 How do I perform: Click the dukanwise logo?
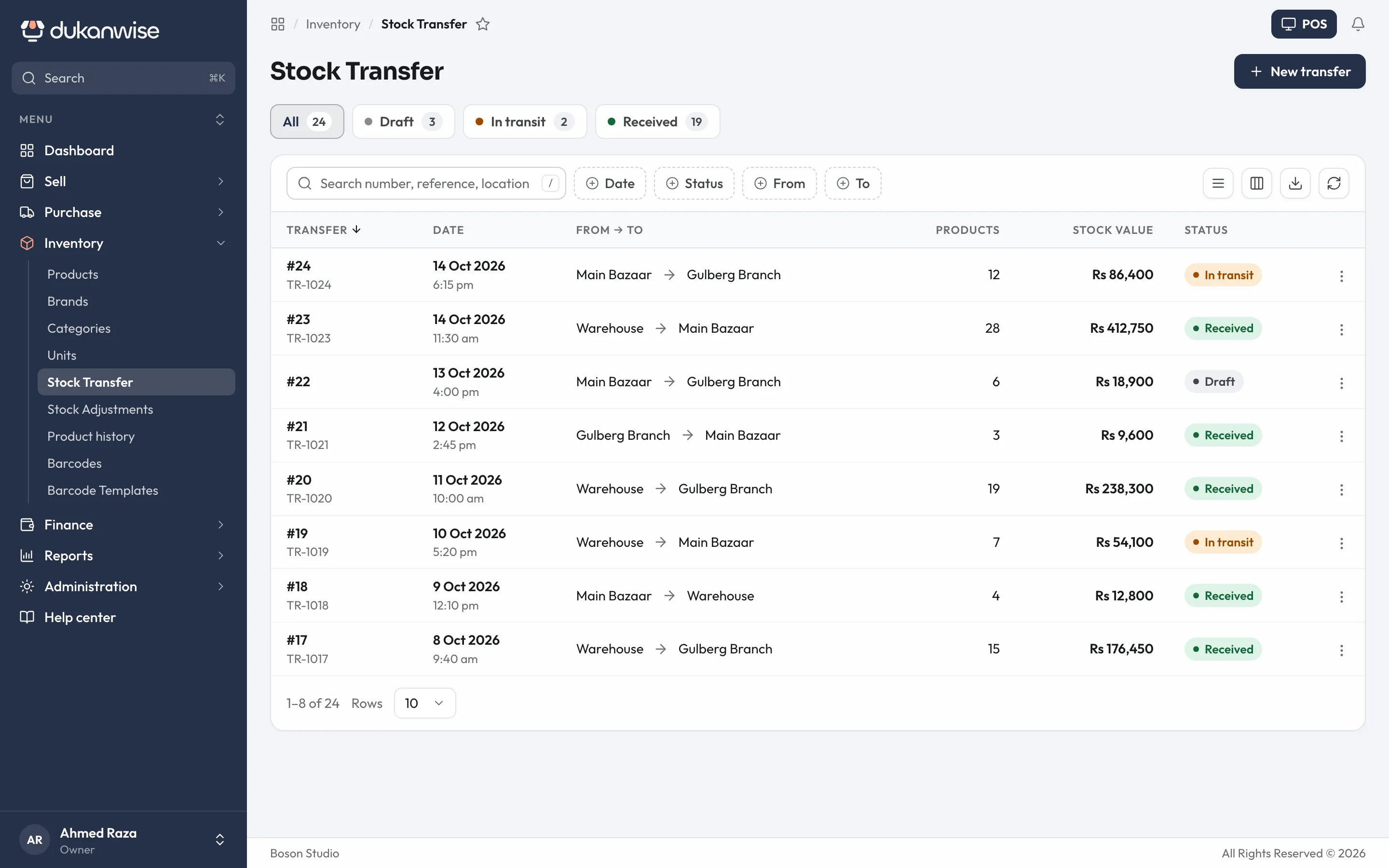90,30
